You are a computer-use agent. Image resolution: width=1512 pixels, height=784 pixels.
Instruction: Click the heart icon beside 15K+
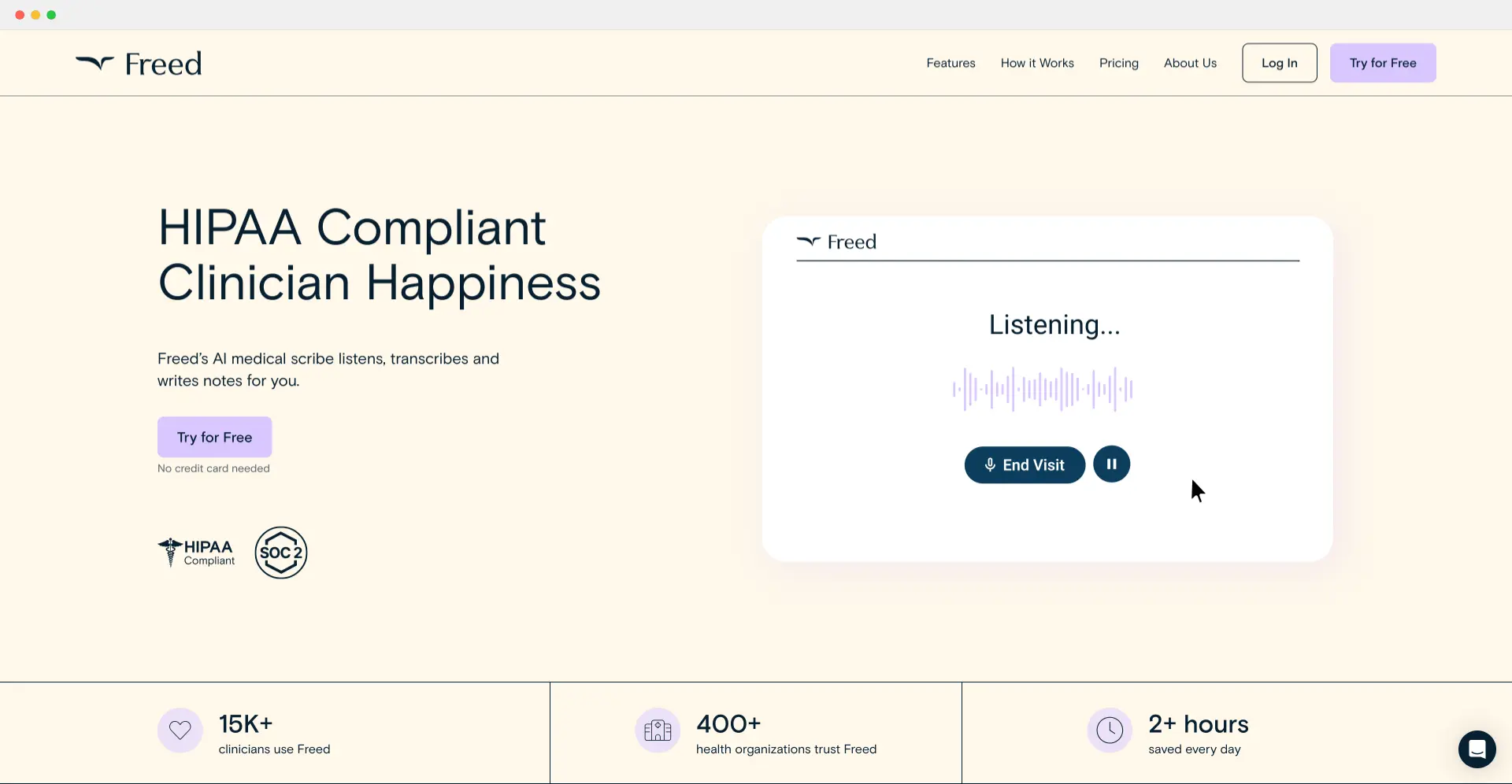tap(180, 730)
